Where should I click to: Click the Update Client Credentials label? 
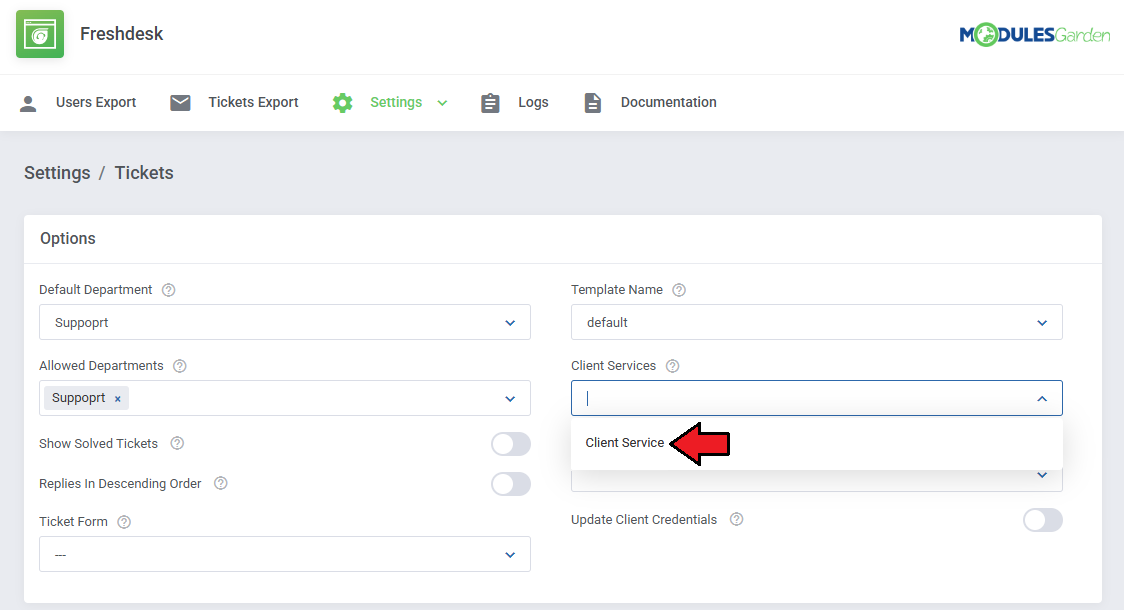tap(644, 520)
